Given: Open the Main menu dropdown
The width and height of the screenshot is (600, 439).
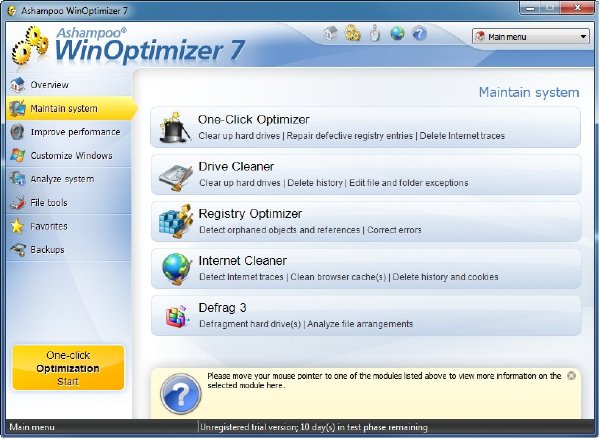Looking at the screenshot, I should point(530,37).
